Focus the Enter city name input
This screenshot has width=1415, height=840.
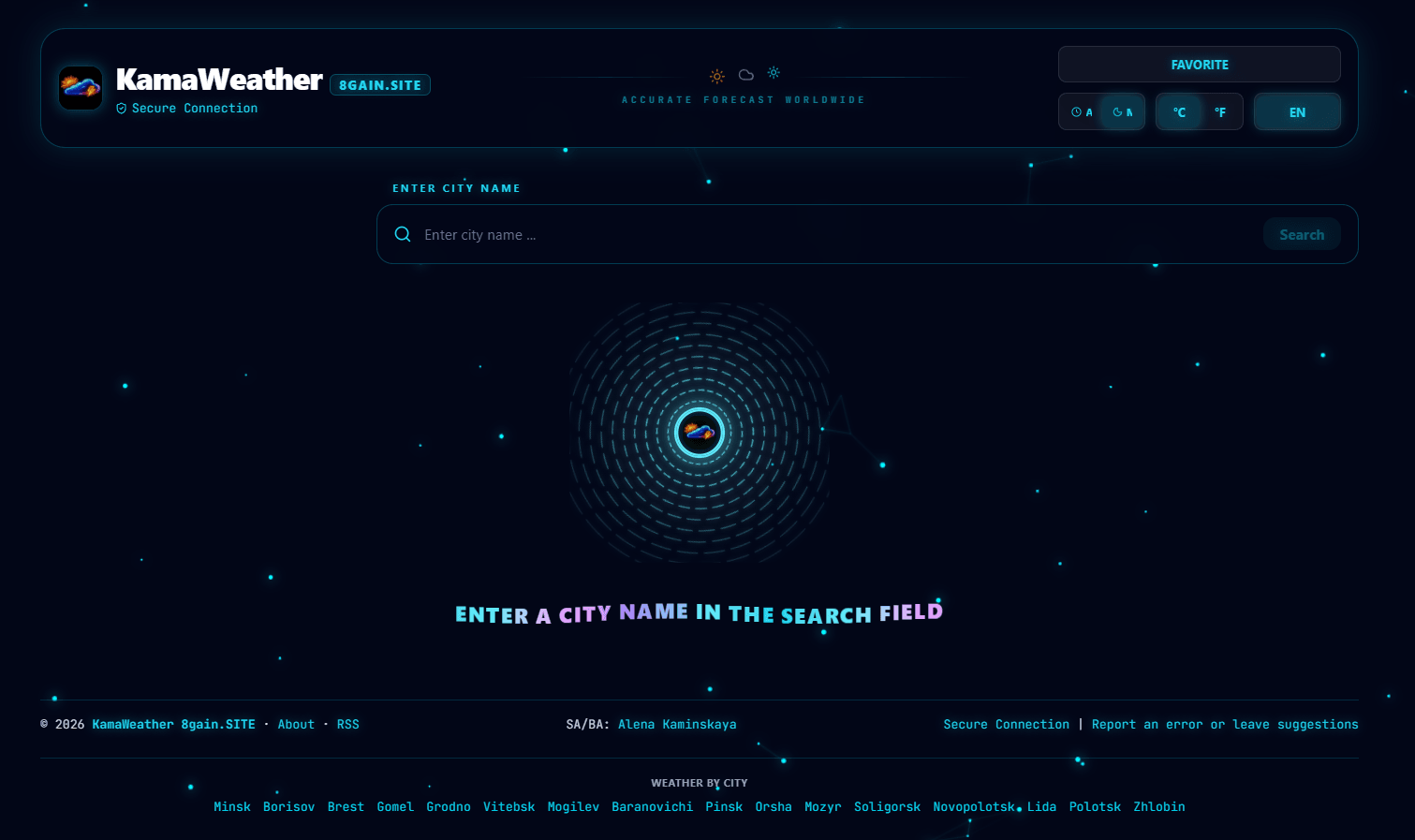[x=838, y=234]
